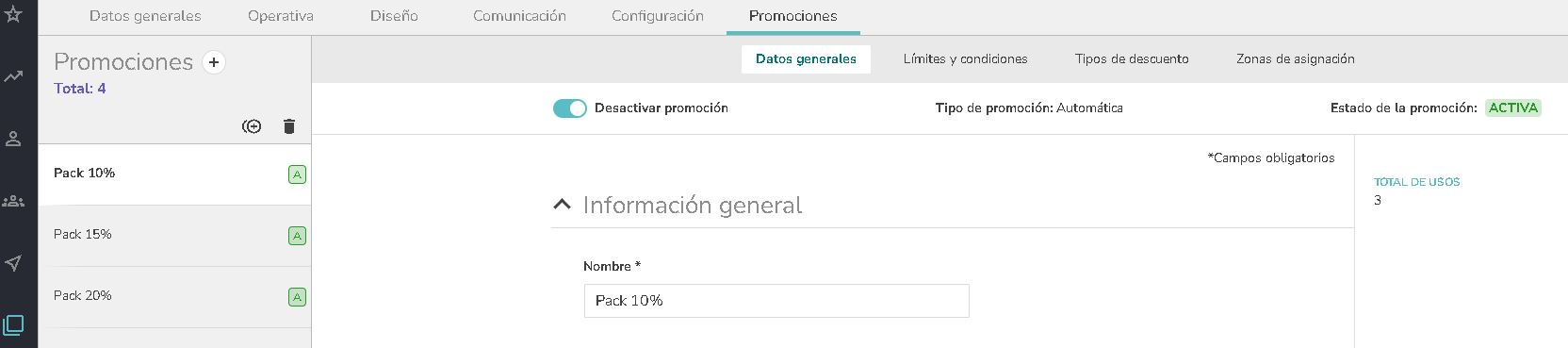The height and width of the screenshot is (348, 1568).
Task: Go to Límites y condiciones subtab
Action: coord(965,58)
